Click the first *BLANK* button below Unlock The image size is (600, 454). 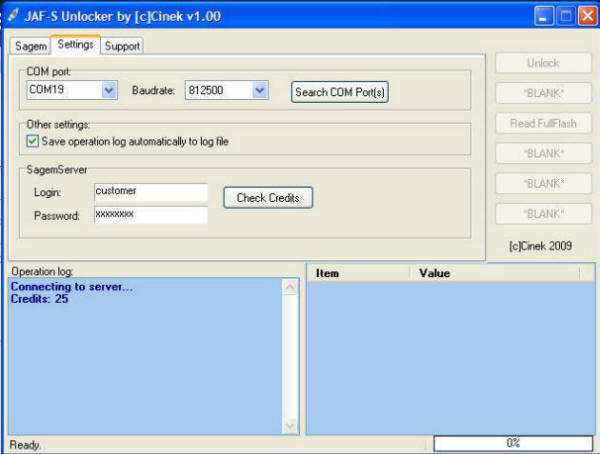[x=543, y=93]
